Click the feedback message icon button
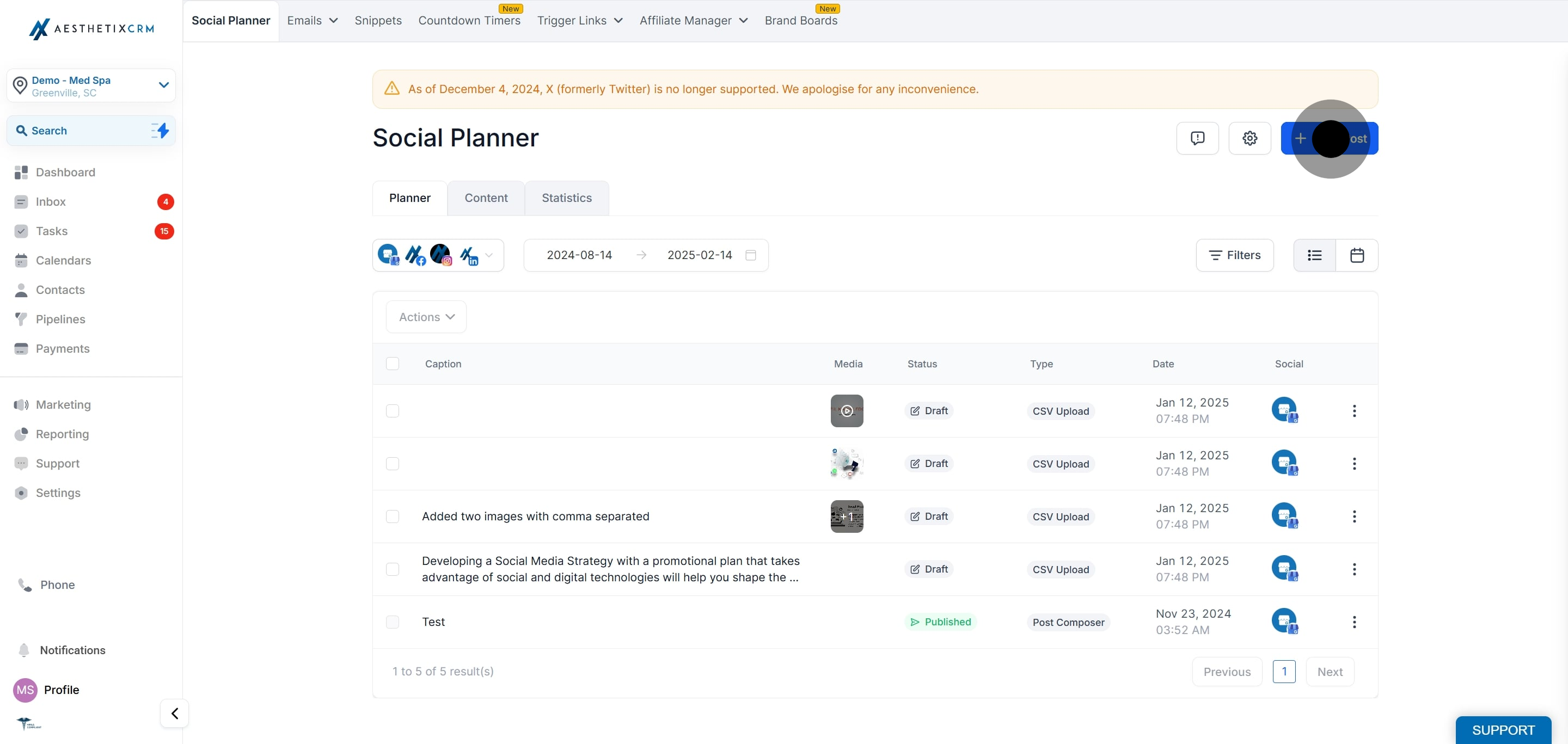Image resolution: width=1568 pixels, height=744 pixels. (1197, 138)
